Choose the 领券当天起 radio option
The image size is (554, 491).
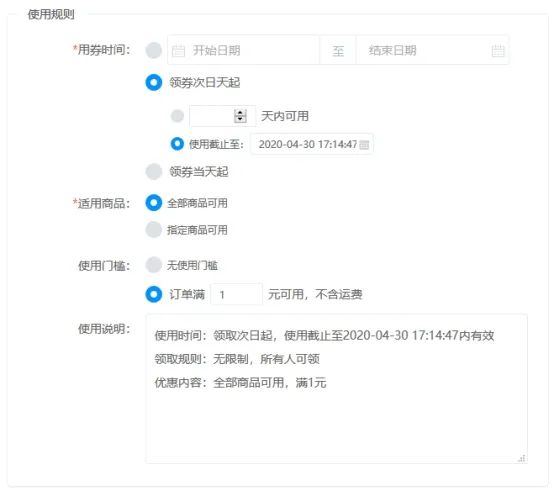point(154,171)
